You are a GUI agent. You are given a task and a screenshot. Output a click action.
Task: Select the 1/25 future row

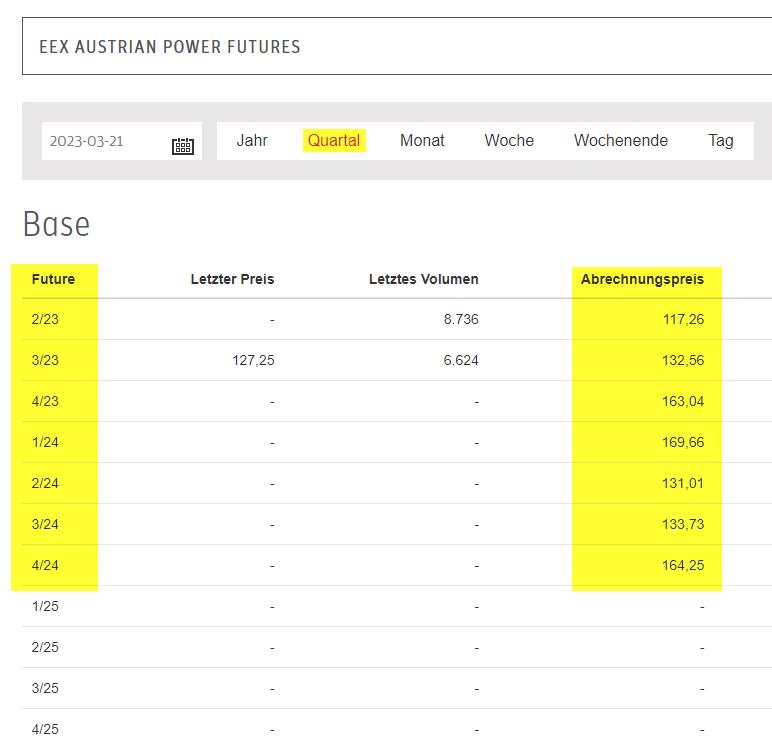[x=397, y=606]
